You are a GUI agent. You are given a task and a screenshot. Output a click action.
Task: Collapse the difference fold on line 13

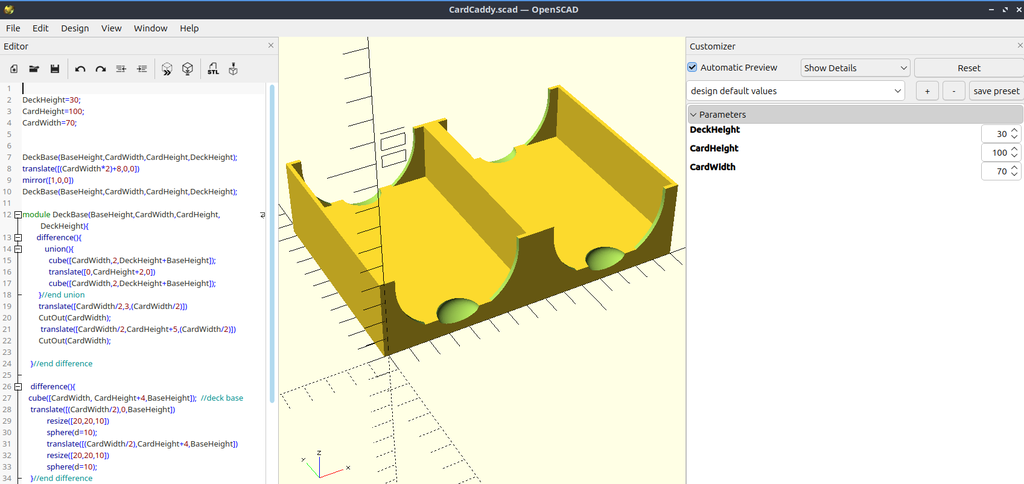[x=18, y=238]
